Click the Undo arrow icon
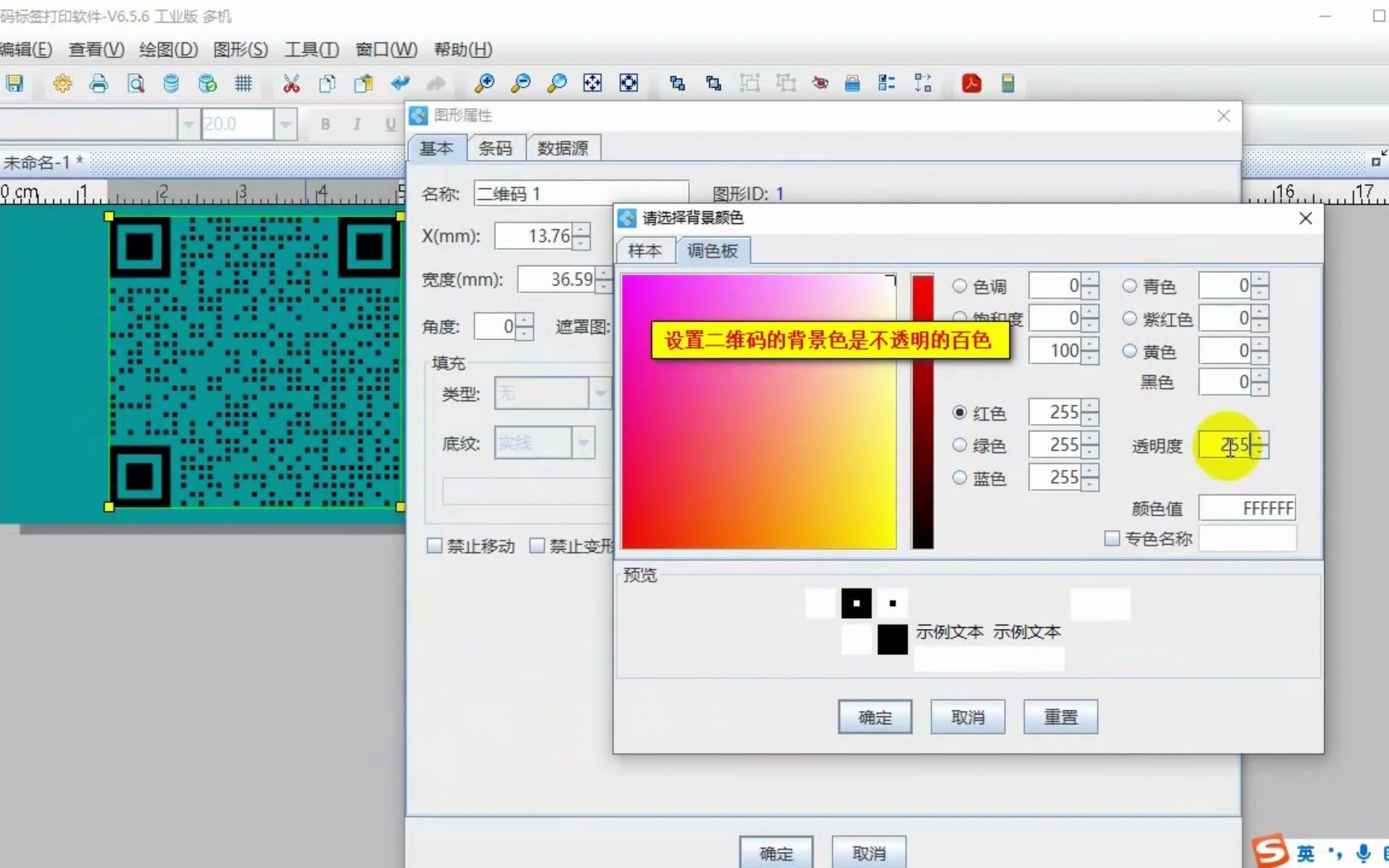 (x=399, y=83)
